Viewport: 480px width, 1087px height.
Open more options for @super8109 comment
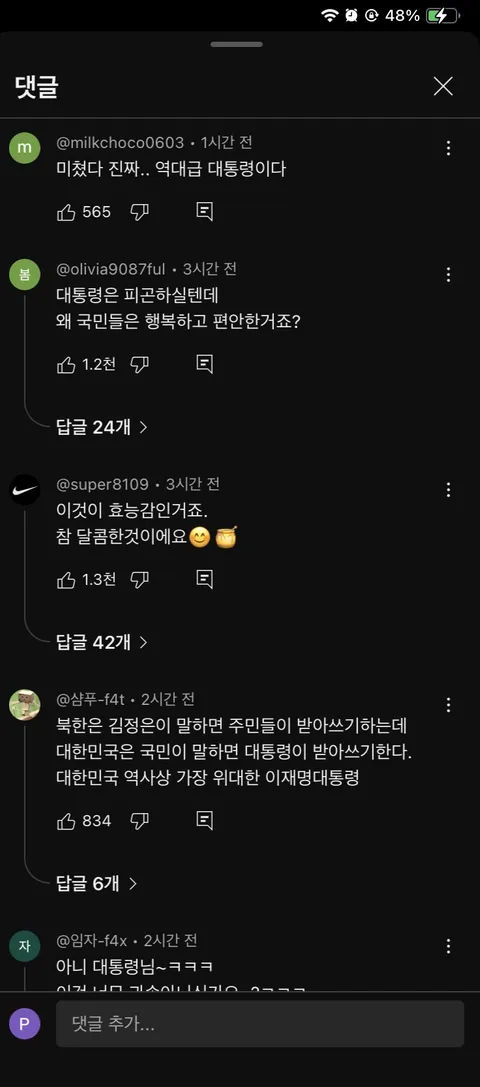[449, 489]
